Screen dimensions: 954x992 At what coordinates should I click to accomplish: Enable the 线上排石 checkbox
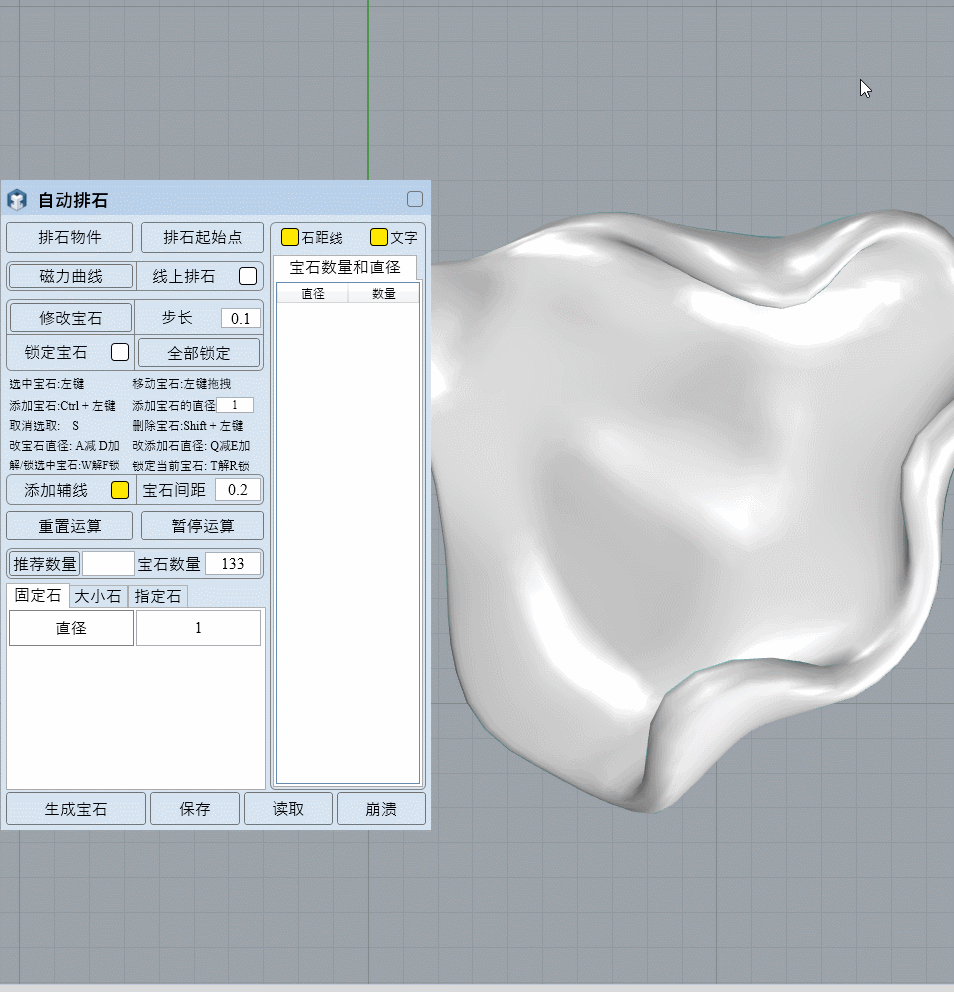[248, 276]
